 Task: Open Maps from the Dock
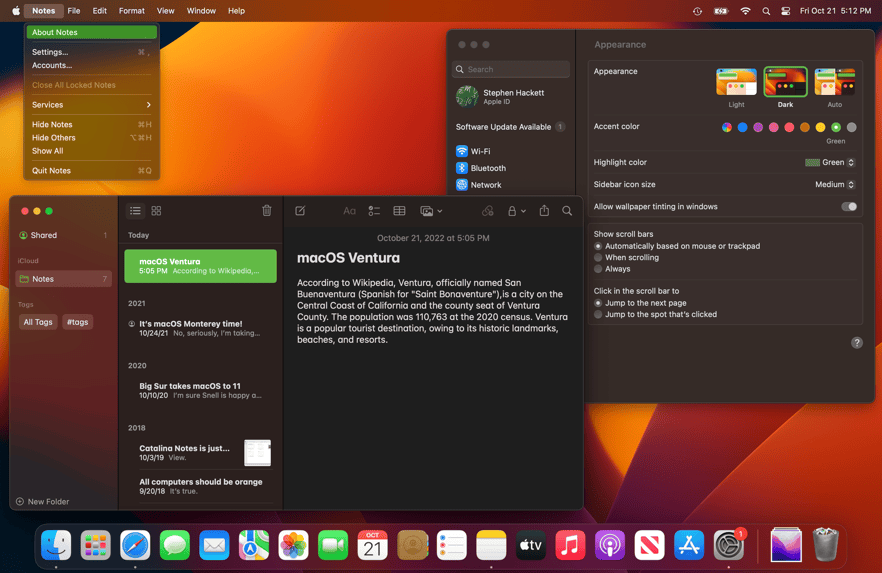point(254,545)
